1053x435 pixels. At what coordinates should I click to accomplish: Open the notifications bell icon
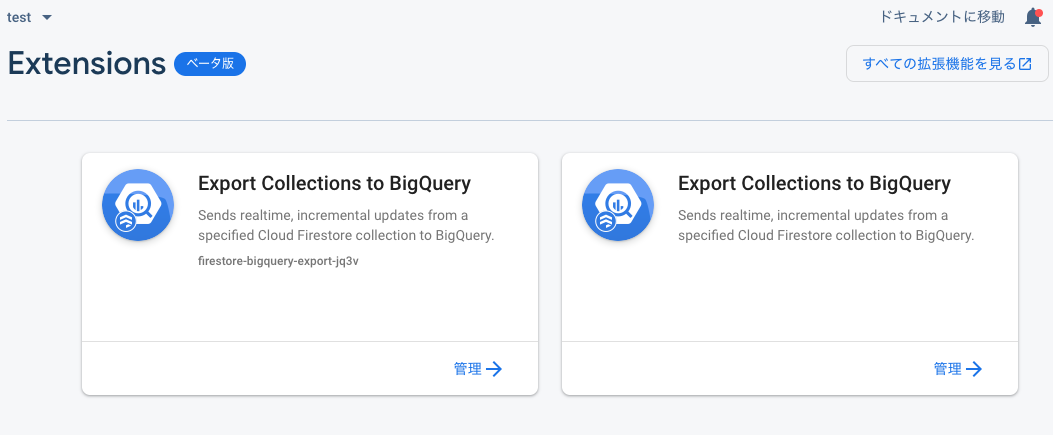[1033, 17]
